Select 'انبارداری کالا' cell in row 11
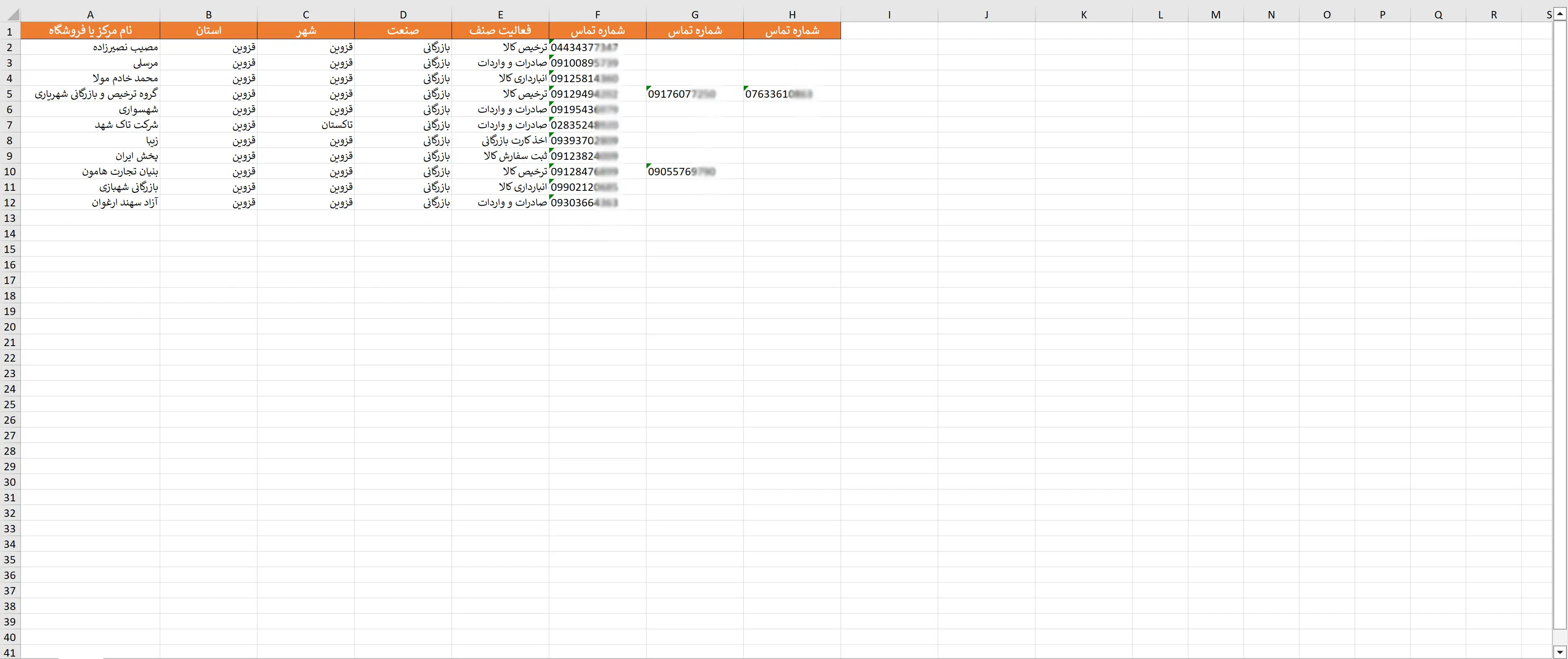Viewport: 1568px width, 659px height. [500, 187]
